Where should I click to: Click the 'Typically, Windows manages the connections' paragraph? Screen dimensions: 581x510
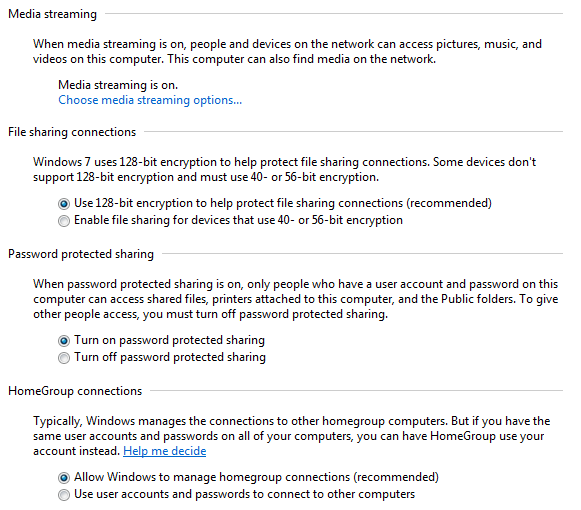tap(292, 436)
